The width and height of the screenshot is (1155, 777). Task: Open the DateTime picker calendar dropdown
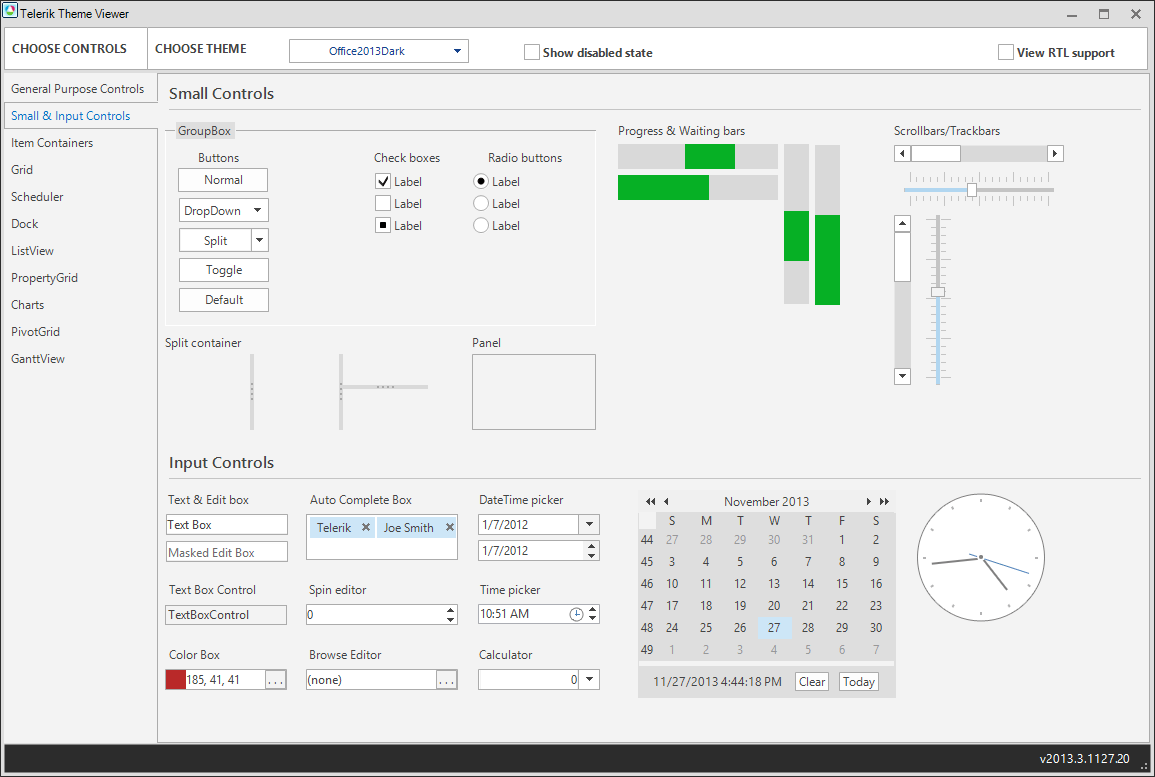tap(589, 524)
